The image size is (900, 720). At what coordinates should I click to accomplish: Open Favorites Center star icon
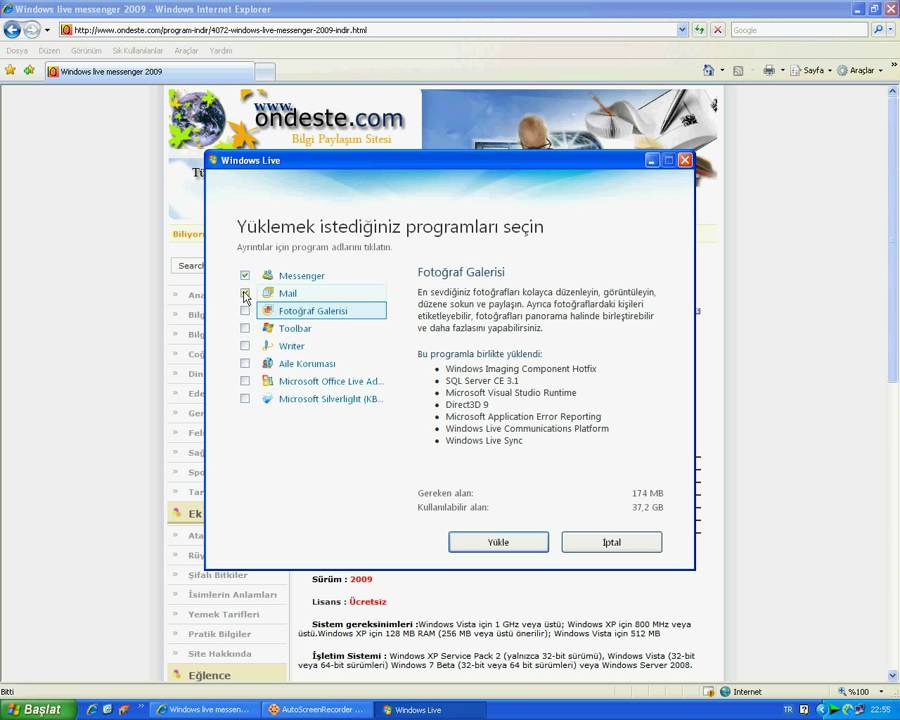10,70
